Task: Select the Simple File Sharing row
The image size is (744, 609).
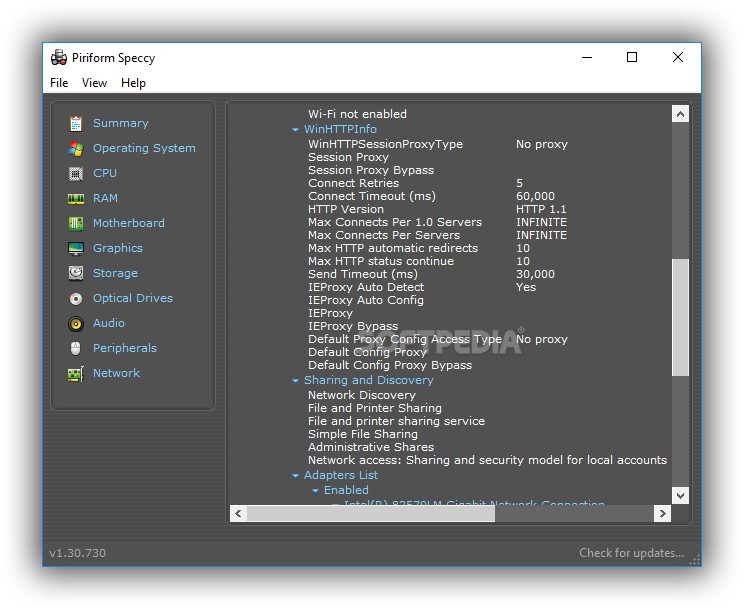Action: [x=363, y=434]
